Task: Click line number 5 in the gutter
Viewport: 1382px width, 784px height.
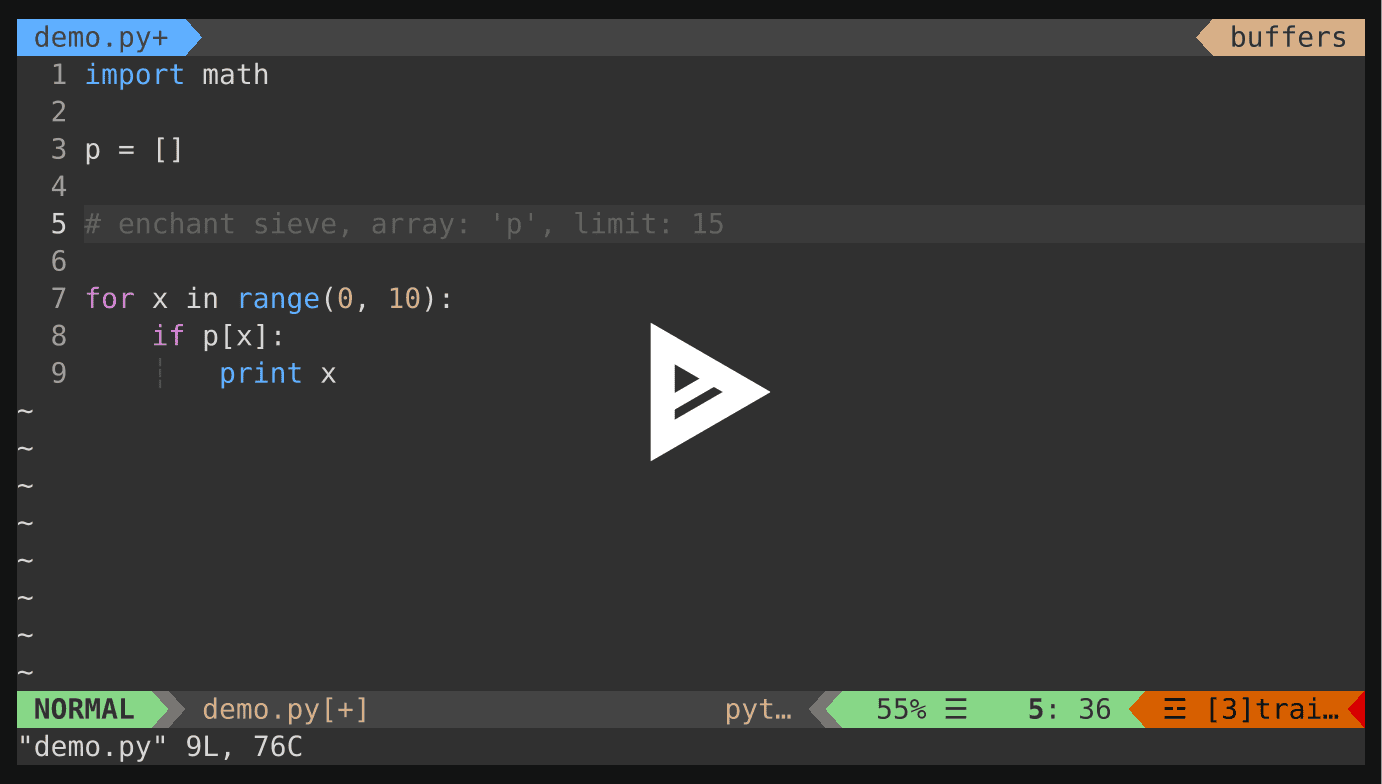Action: click(x=59, y=224)
